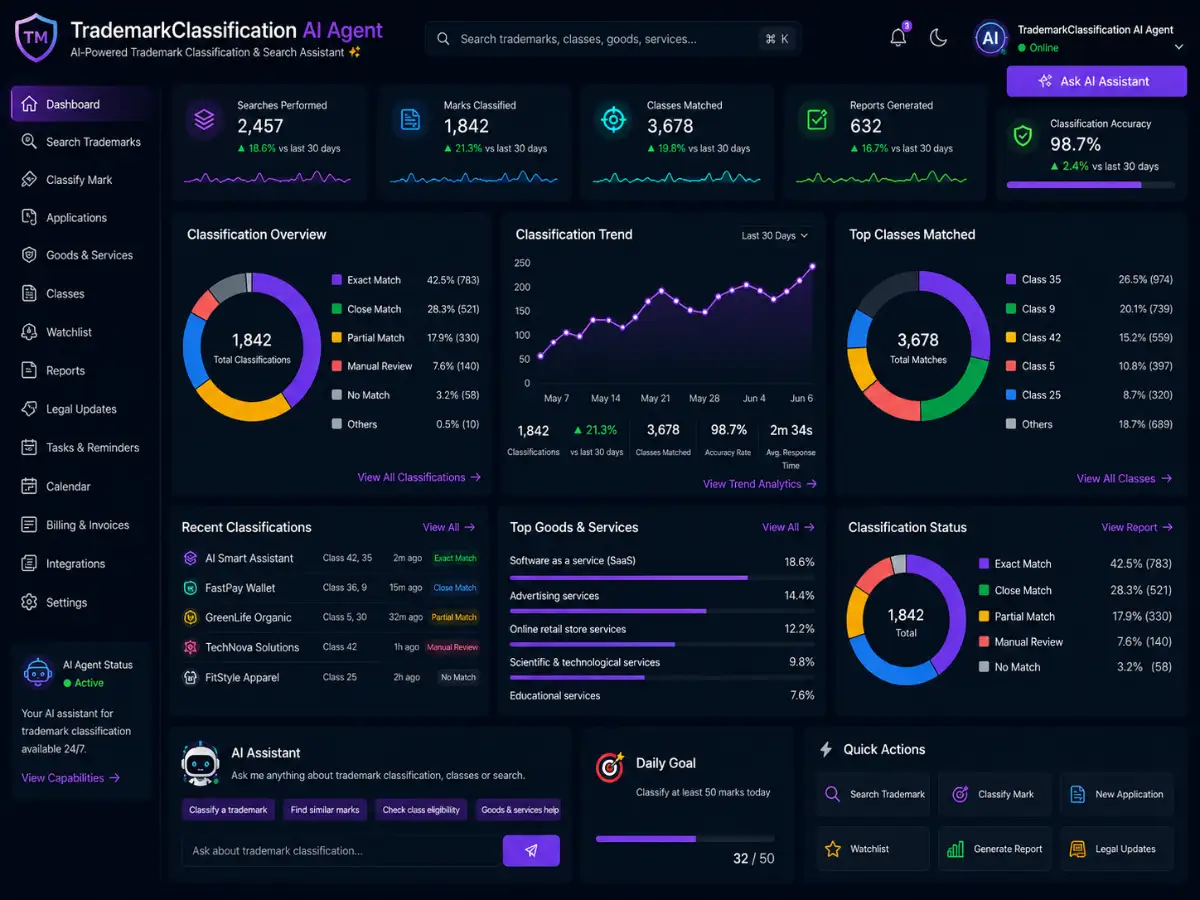Click the Goods & services help chip
This screenshot has height=900, width=1200.
[x=519, y=810]
